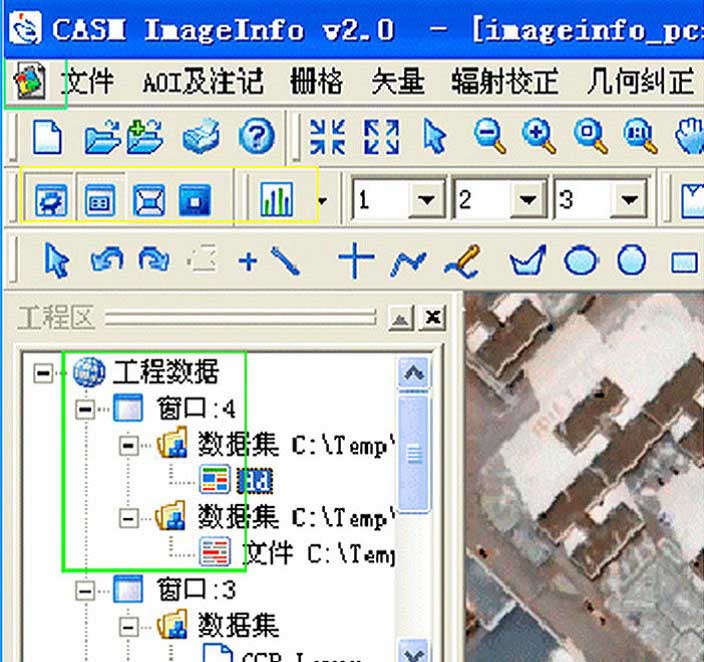Collapse the 窗口:4 tree node

click(x=85, y=409)
